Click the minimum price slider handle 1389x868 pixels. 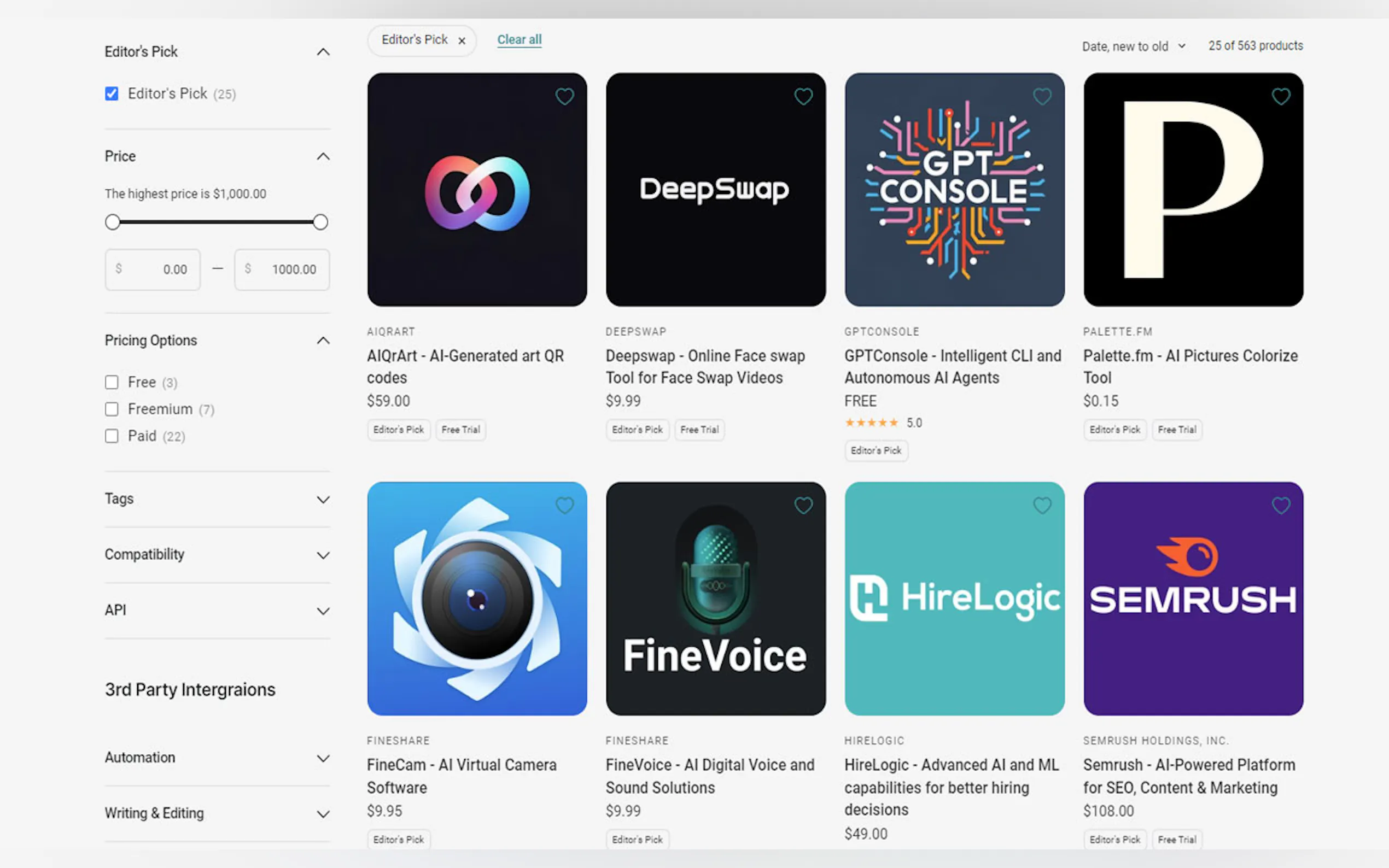tap(113, 222)
